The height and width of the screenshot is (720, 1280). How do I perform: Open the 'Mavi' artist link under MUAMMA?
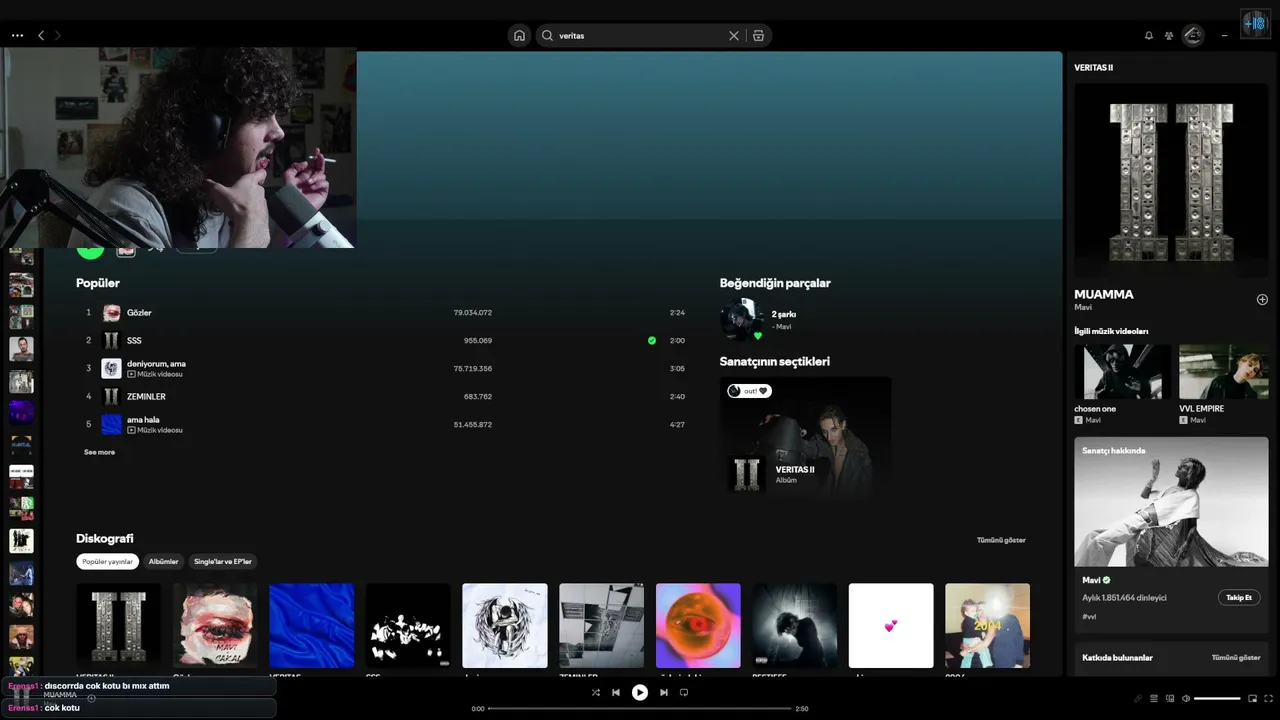click(1083, 308)
